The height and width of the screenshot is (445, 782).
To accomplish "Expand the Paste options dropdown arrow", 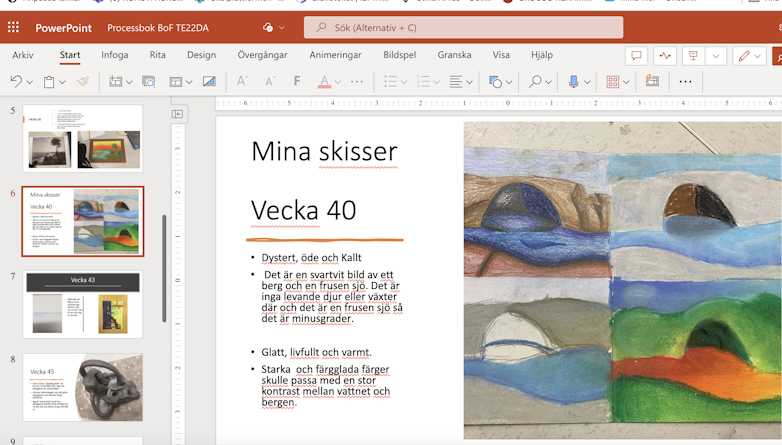I will (x=62, y=82).
